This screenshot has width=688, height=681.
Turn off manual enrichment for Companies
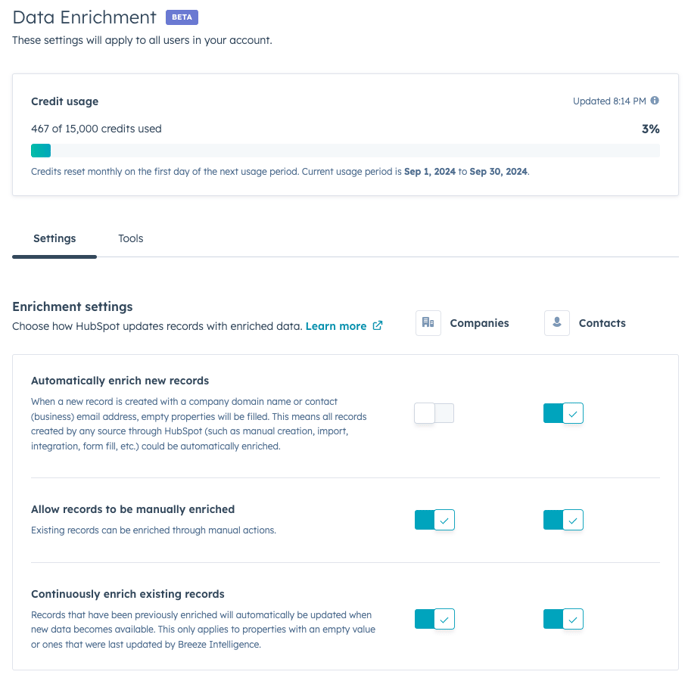[434, 520]
